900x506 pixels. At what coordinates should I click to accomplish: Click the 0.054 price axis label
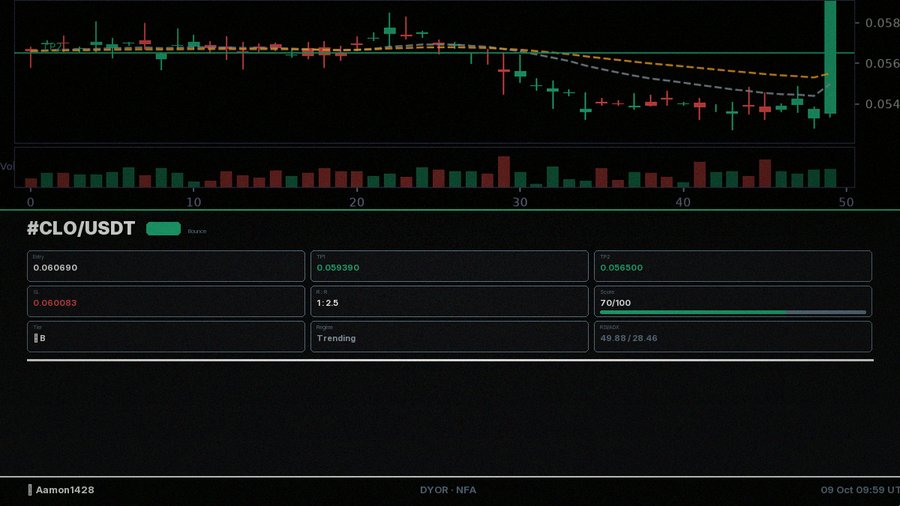pos(882,104)
